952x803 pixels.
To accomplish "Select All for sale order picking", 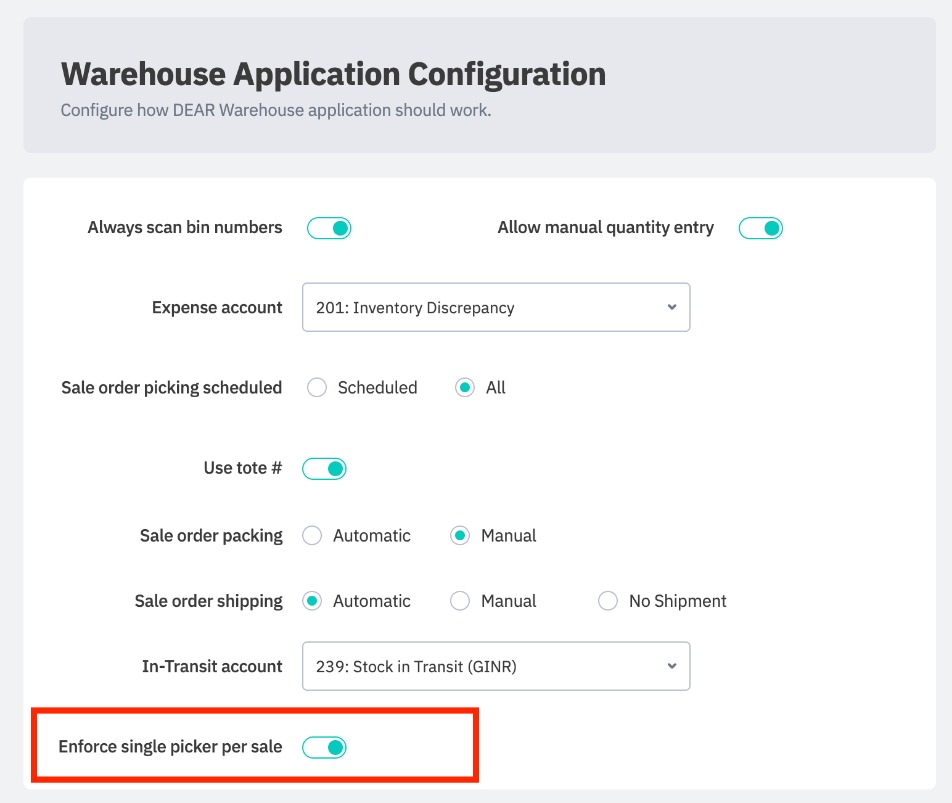I will pyautogui.click(x=465, y=388).
